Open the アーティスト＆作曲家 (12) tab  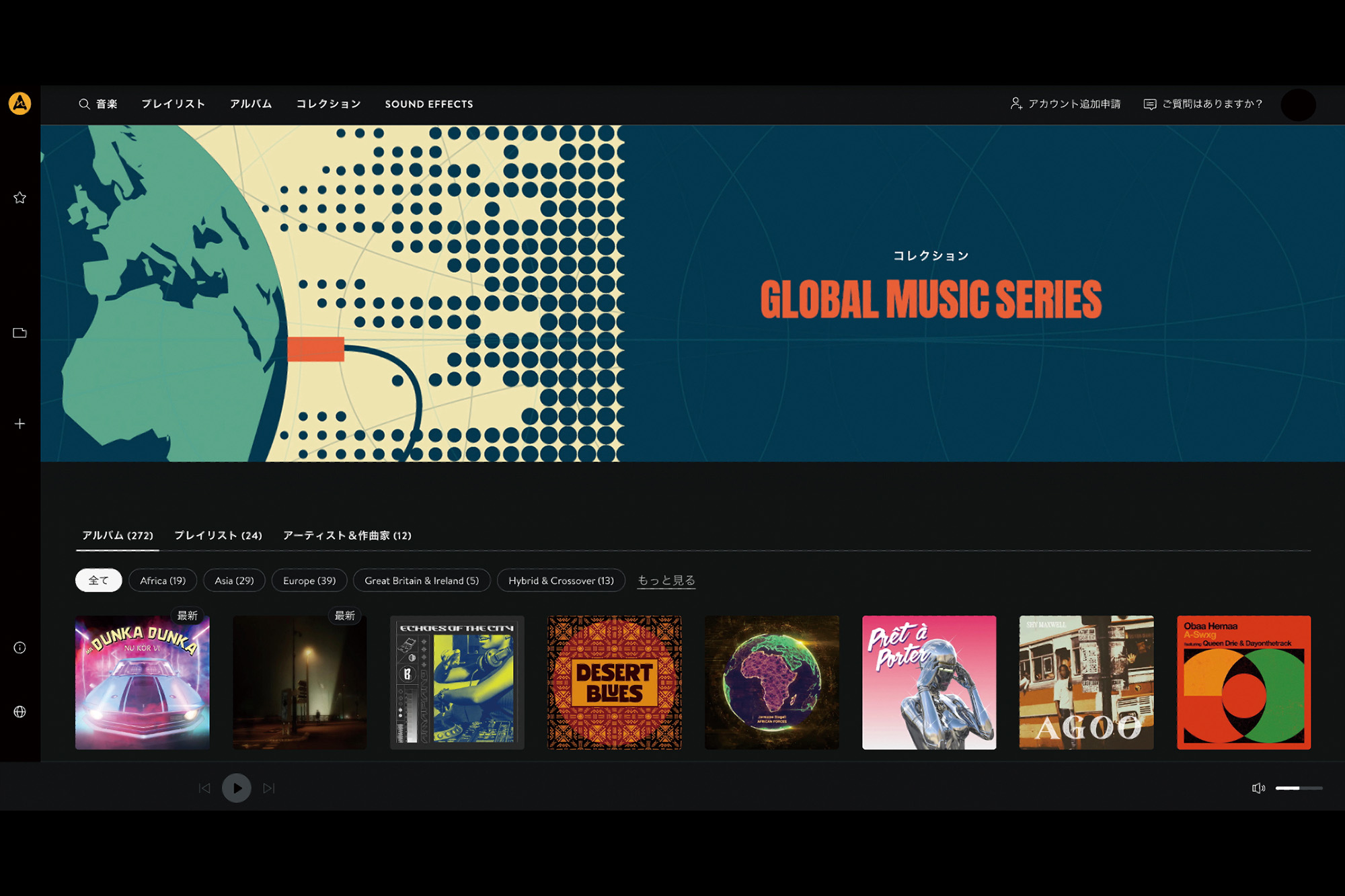347,536
